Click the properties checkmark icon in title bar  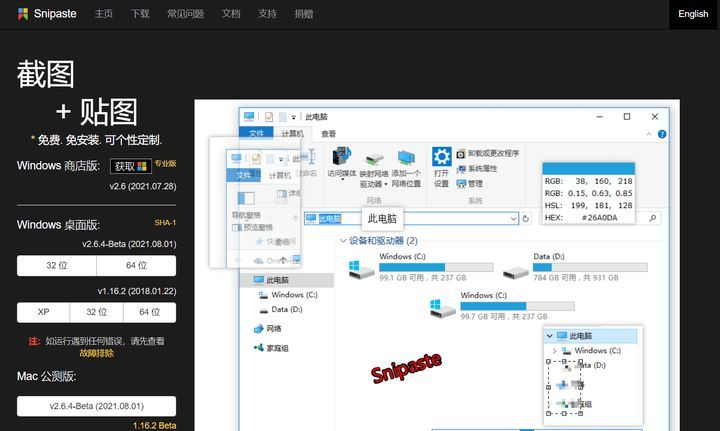coord(269,117)
